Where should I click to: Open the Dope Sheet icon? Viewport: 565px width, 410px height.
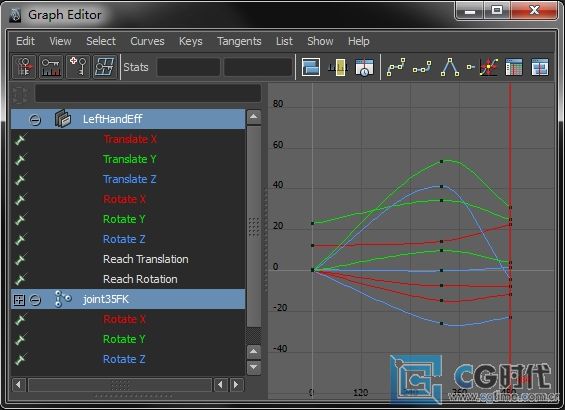[513, 67]
